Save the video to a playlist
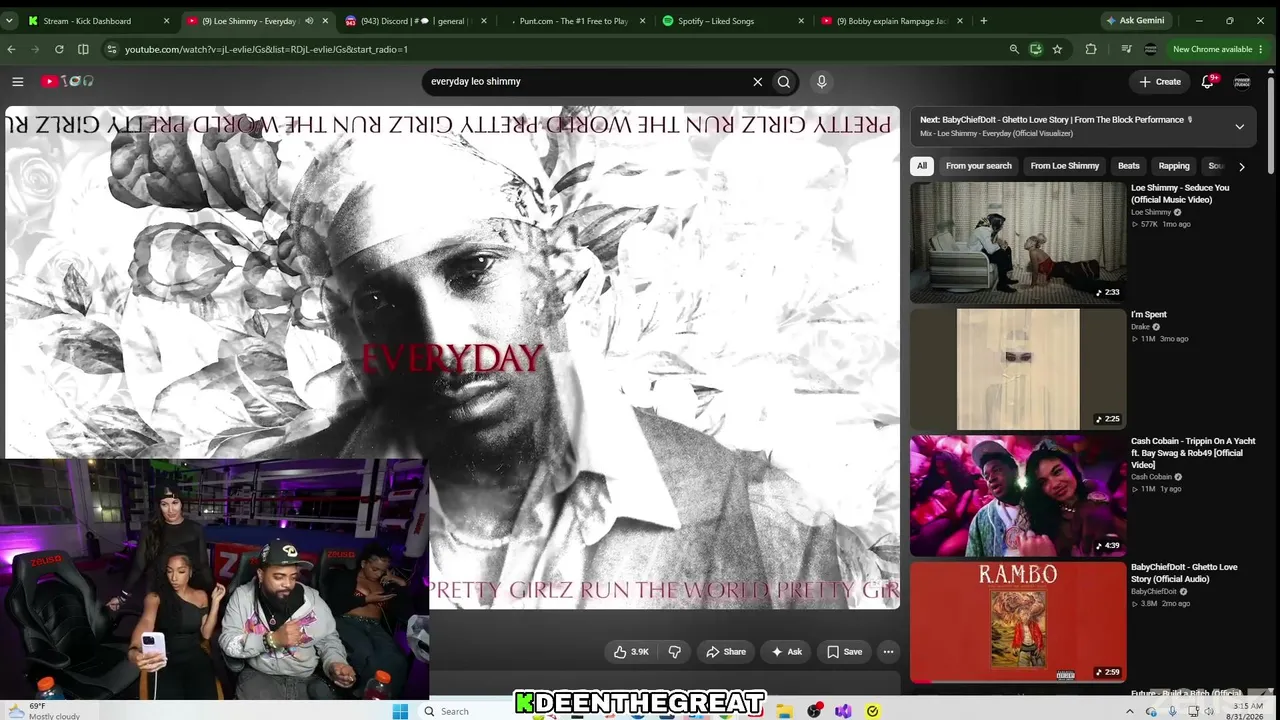Viewport: 1280px width, 720px height. (845, 652)
